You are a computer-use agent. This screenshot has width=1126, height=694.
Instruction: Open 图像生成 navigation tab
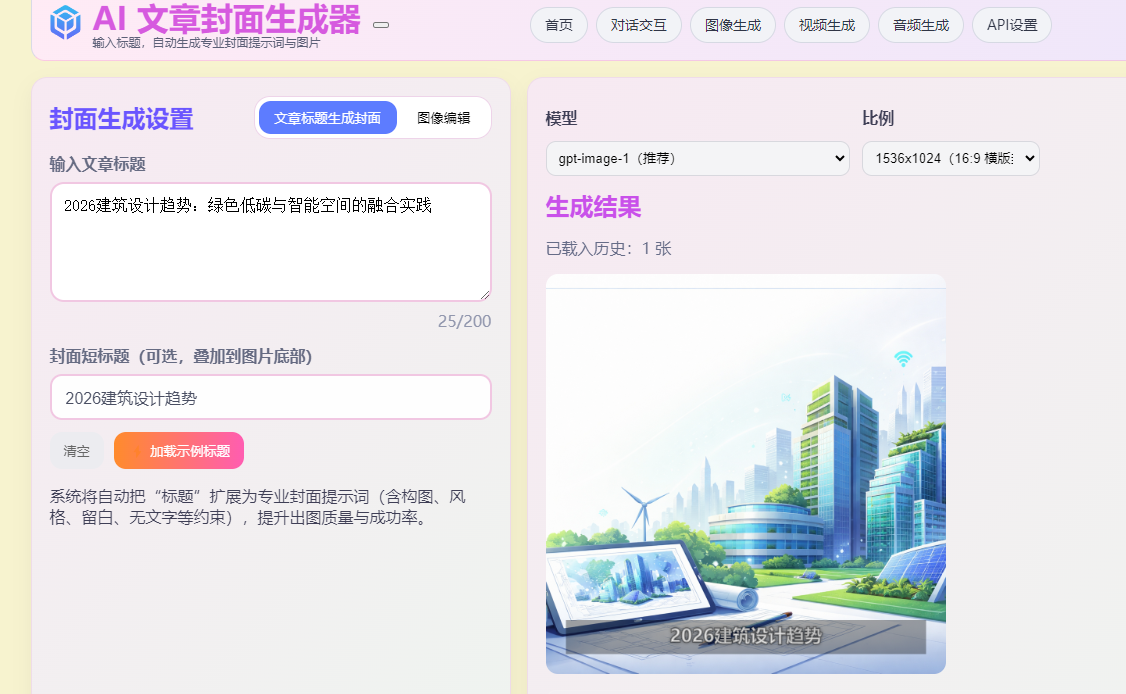pos(732,25)
